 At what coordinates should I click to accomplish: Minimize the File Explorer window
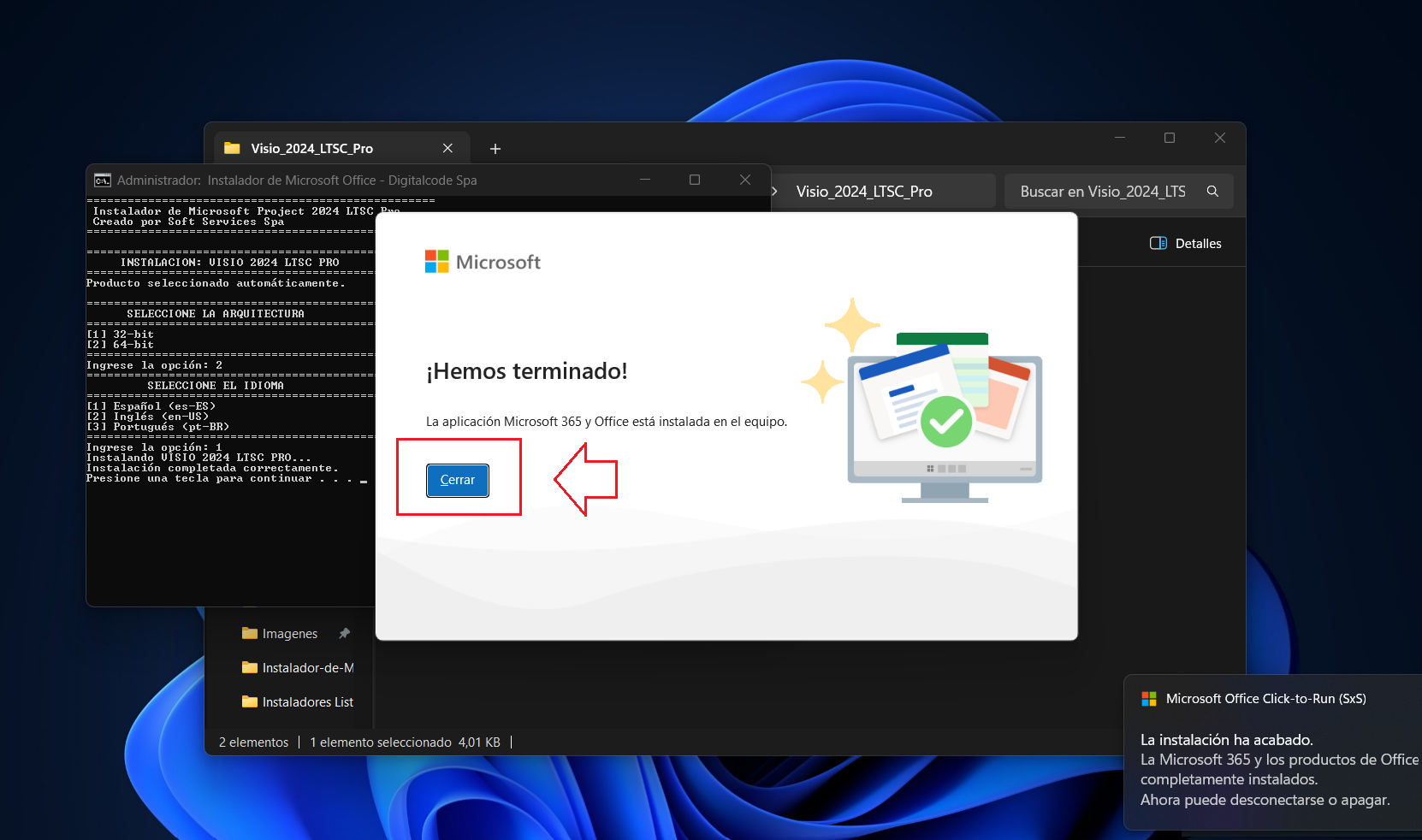1120,138
